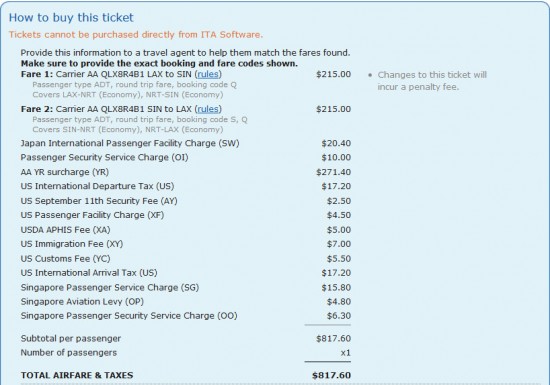Click the AA YR surcharge row
550x385 pixels.
coord(186,172)
